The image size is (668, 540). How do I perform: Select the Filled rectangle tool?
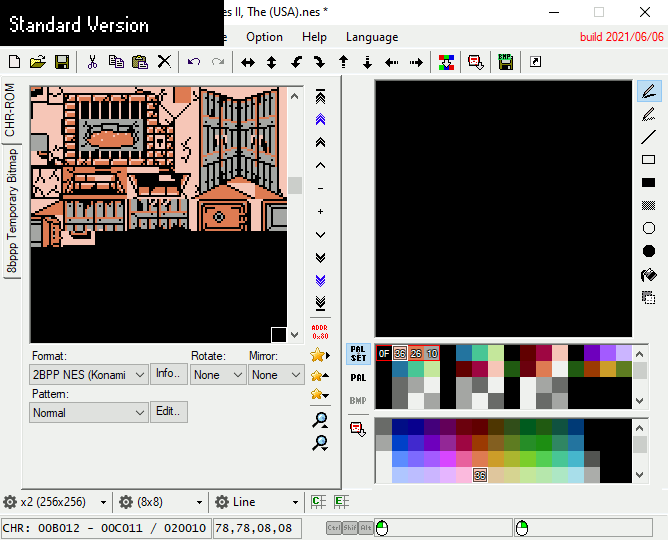[x=649, y=183]
